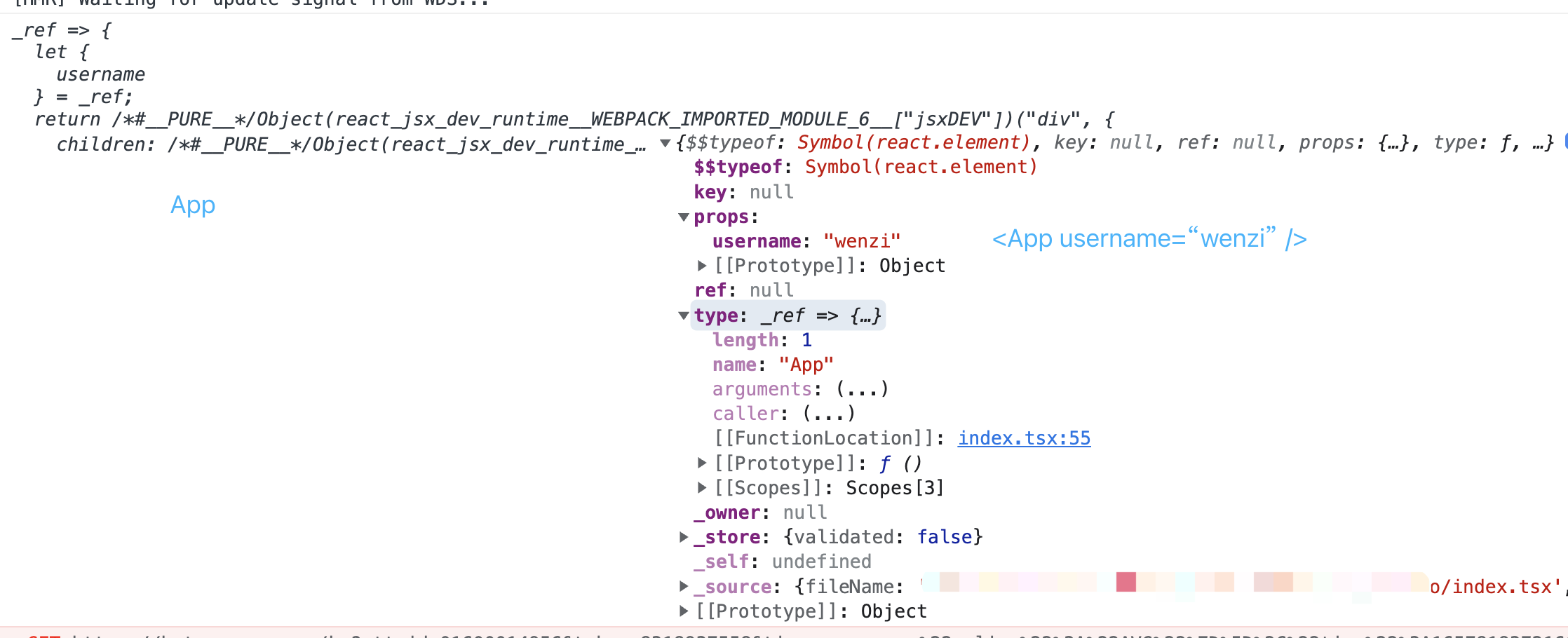
Task: Expand the [[Scopes]]: Scopes[3] entry
Action: [x=702, y=488]
